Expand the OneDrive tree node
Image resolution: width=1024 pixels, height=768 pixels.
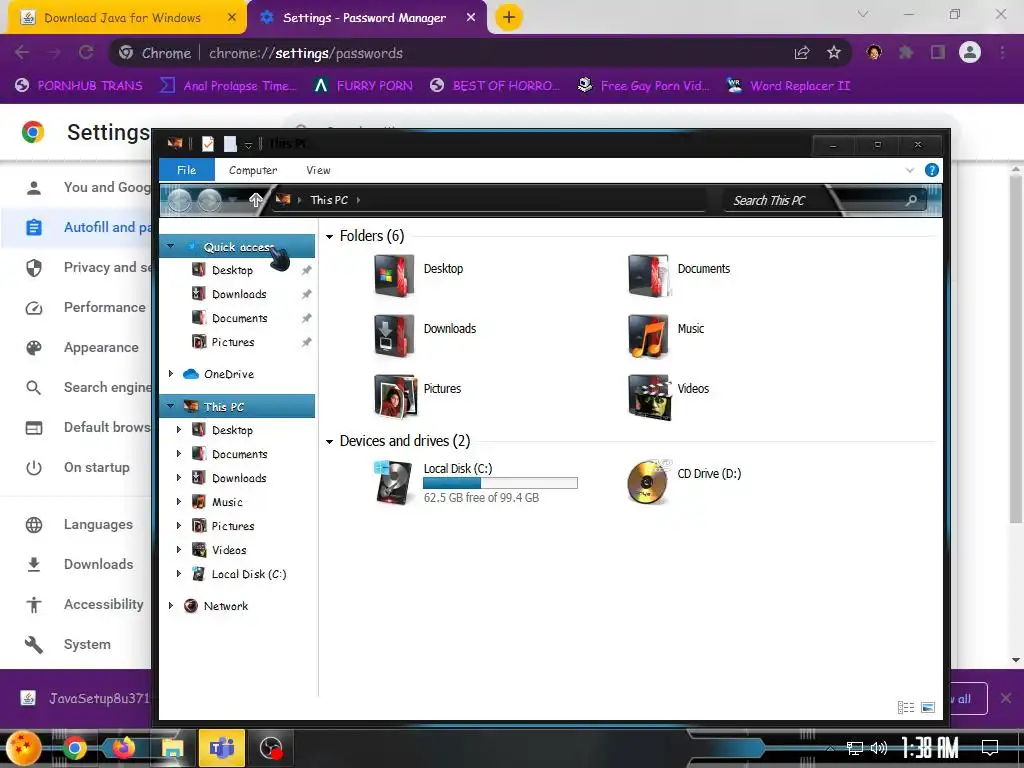coord(170,374)
